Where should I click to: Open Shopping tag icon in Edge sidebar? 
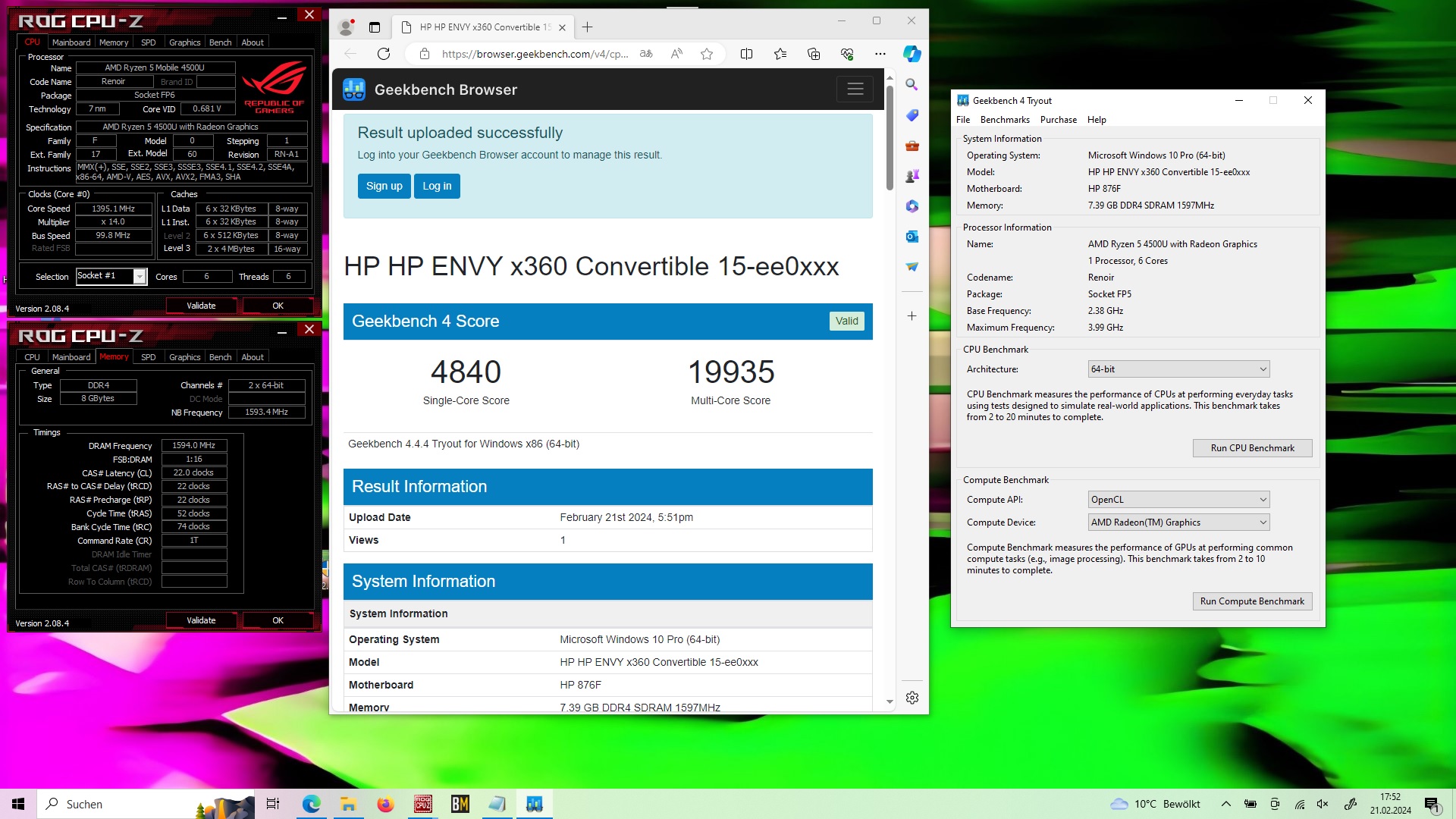coord(912,115)
